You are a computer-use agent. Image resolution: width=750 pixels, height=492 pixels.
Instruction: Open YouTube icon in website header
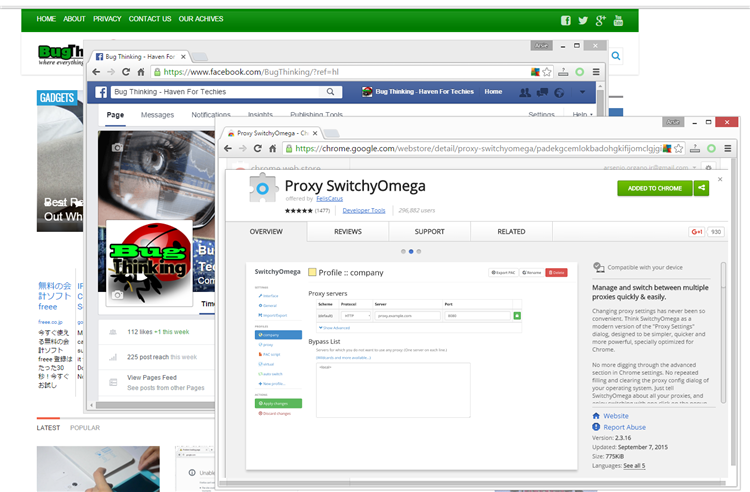click(x=618, y=21)
